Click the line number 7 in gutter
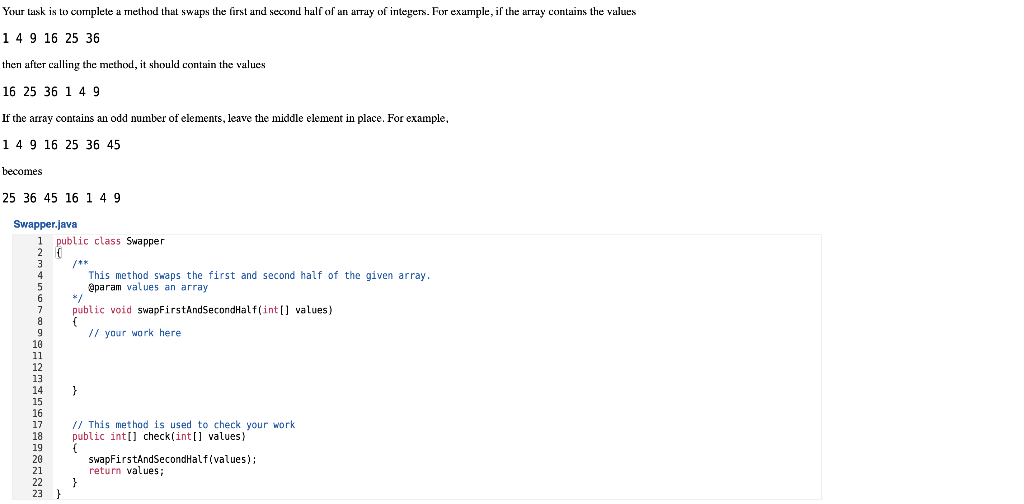1024x504 pixels. coord(40,310)
